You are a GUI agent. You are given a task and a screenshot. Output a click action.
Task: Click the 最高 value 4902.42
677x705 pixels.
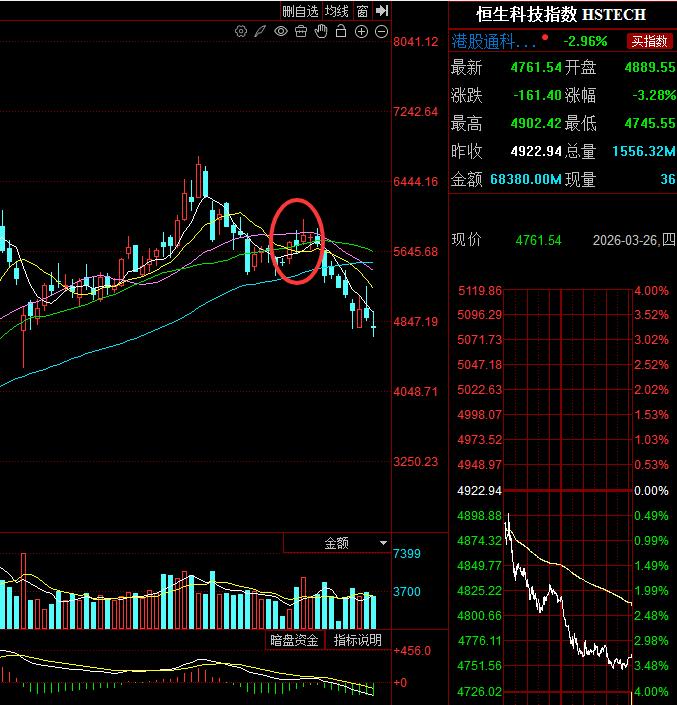[536, 123]
